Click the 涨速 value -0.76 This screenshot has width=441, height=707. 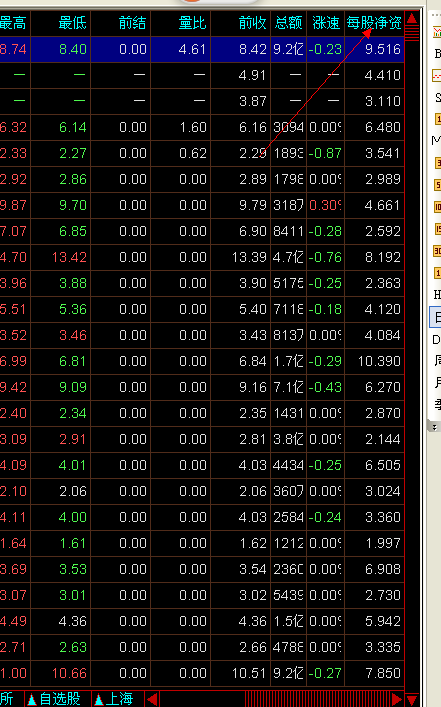tap(325, 257)
